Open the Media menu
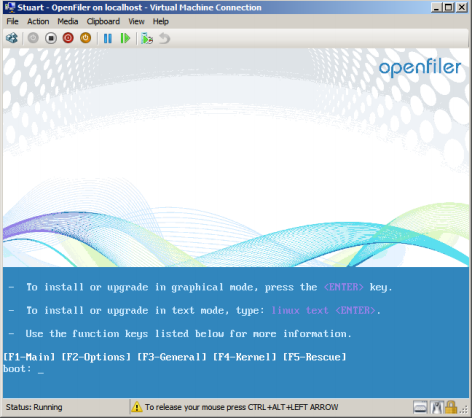472x419 pixels. pyautogui.click(x=68, y=22)
